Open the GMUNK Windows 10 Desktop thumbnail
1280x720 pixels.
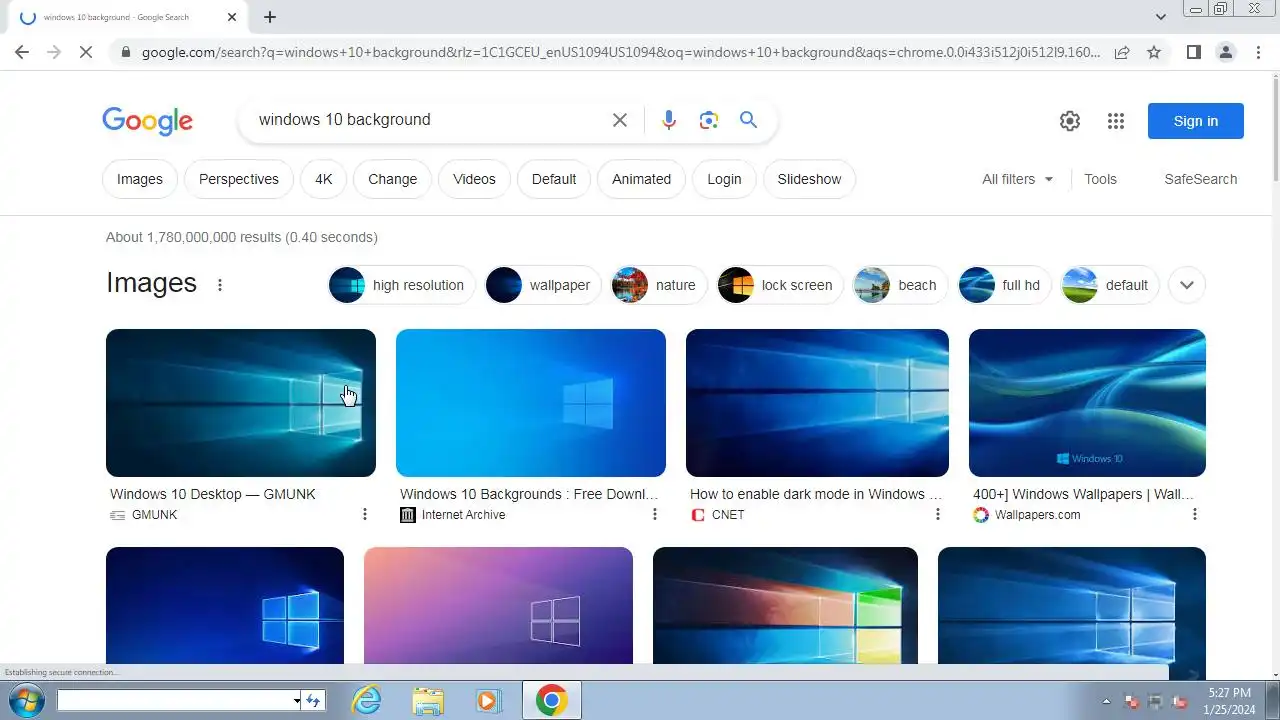[x=241, y=403]
